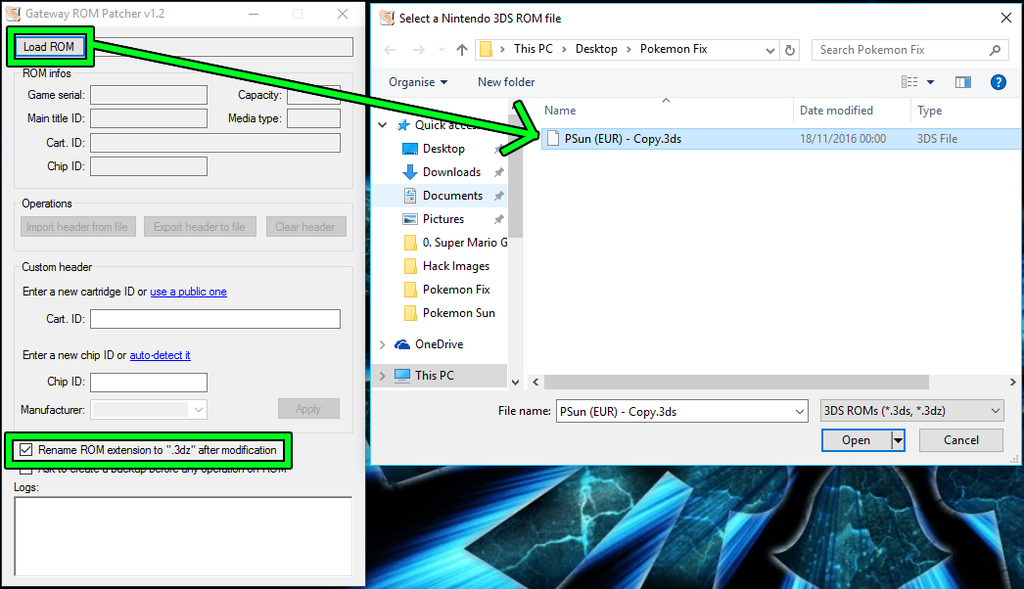
Task: Click the folder icon in the address bar
Action: point(486,49)
